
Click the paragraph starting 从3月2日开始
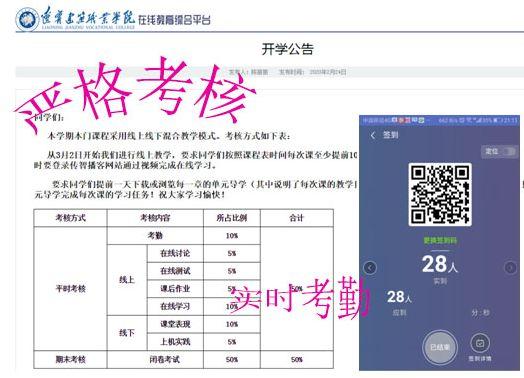196,160
